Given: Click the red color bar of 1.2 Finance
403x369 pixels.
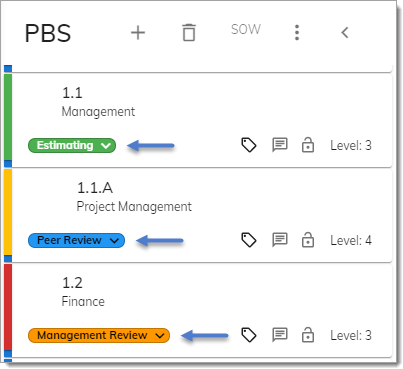Looking at the screenshot, I should 8,307.
